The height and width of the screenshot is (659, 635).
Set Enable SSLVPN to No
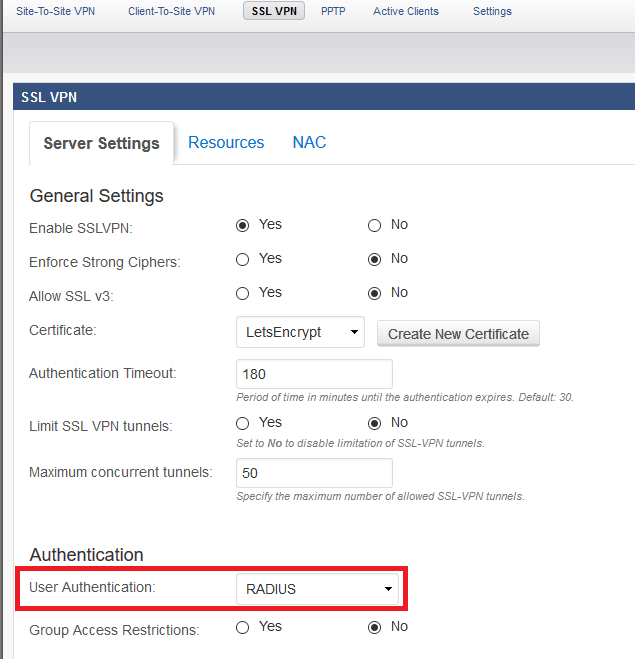click(375, 225)
